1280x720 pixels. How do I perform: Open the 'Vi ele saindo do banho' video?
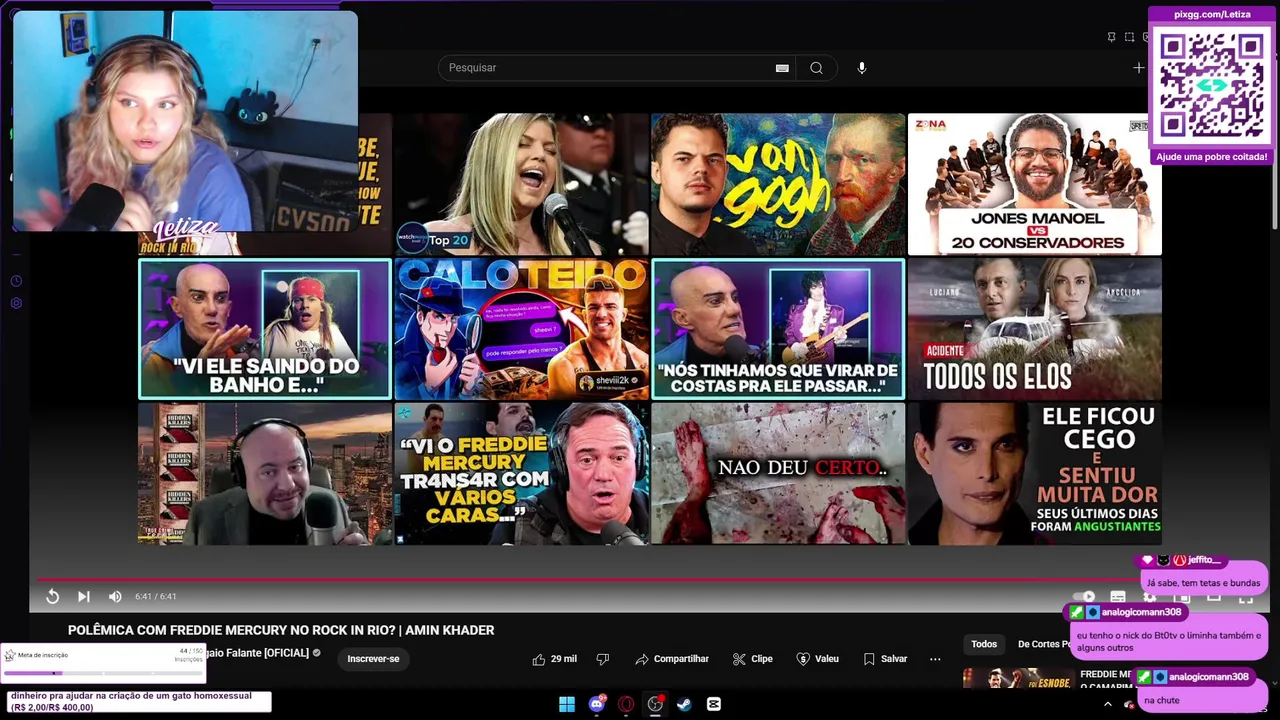pyautogui.click(x=265, y=329)
